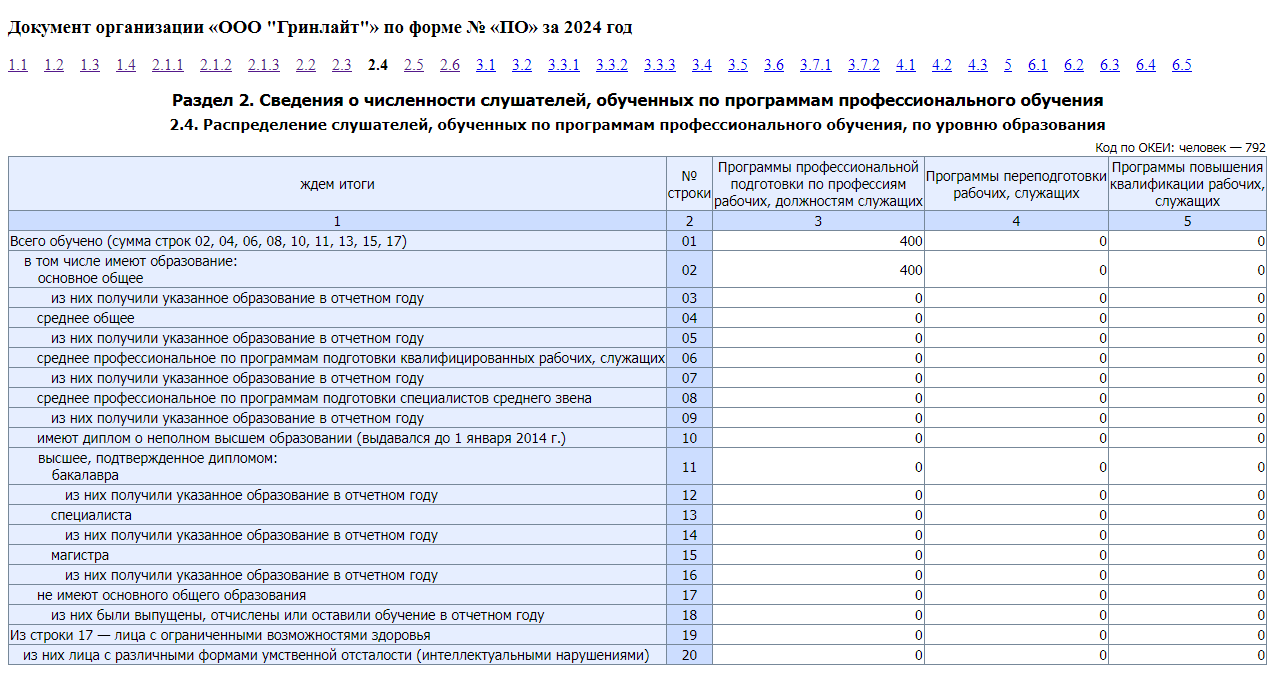
Task: Switch to section 4.1
Action: click(x=906, y=65)
